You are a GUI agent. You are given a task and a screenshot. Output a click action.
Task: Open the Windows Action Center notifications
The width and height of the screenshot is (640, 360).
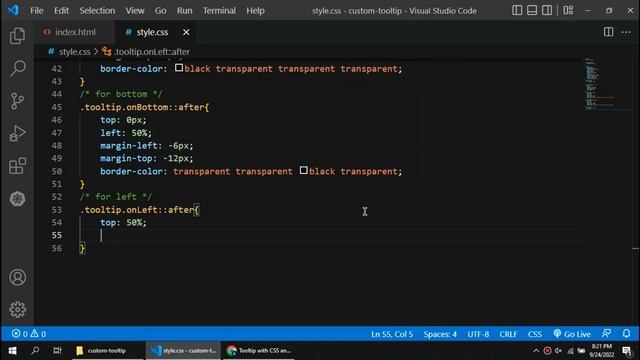[627, 351]
